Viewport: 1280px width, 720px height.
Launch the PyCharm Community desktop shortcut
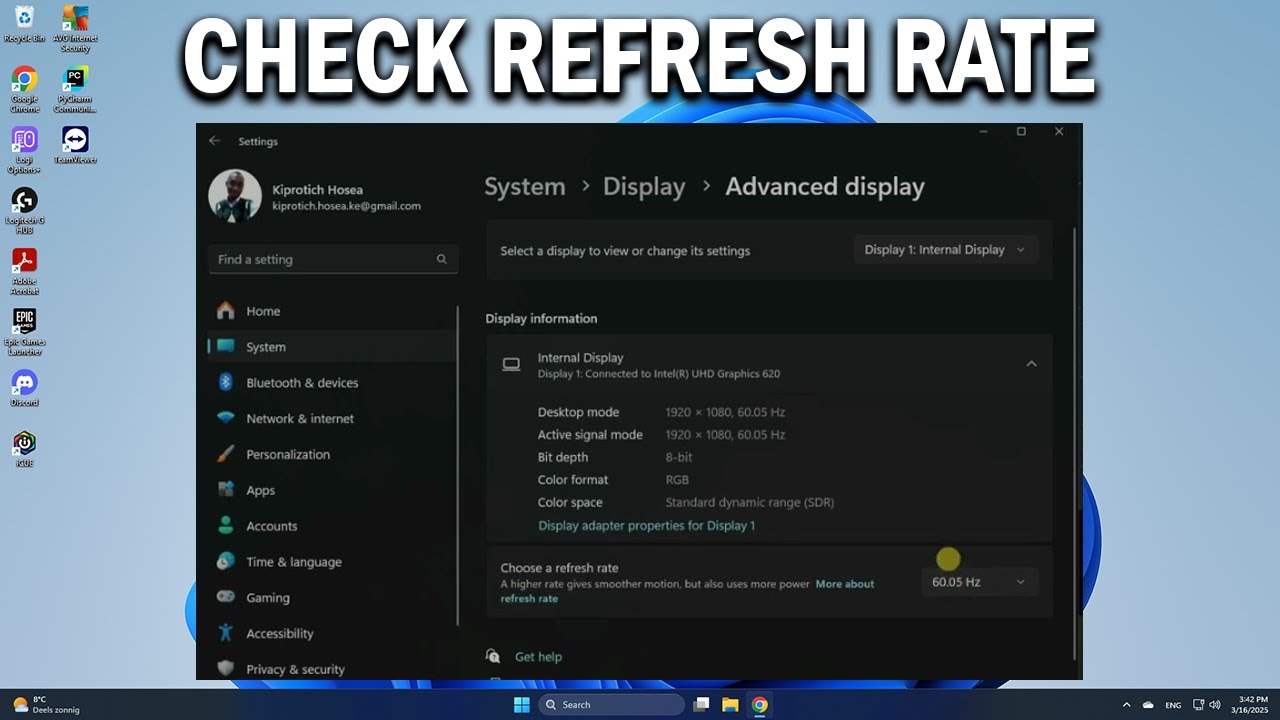tap(75, 89)
